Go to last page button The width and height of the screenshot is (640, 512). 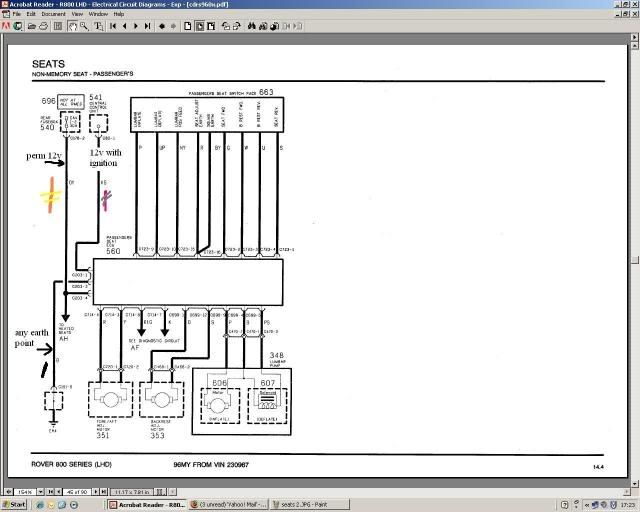coord(147,26)
